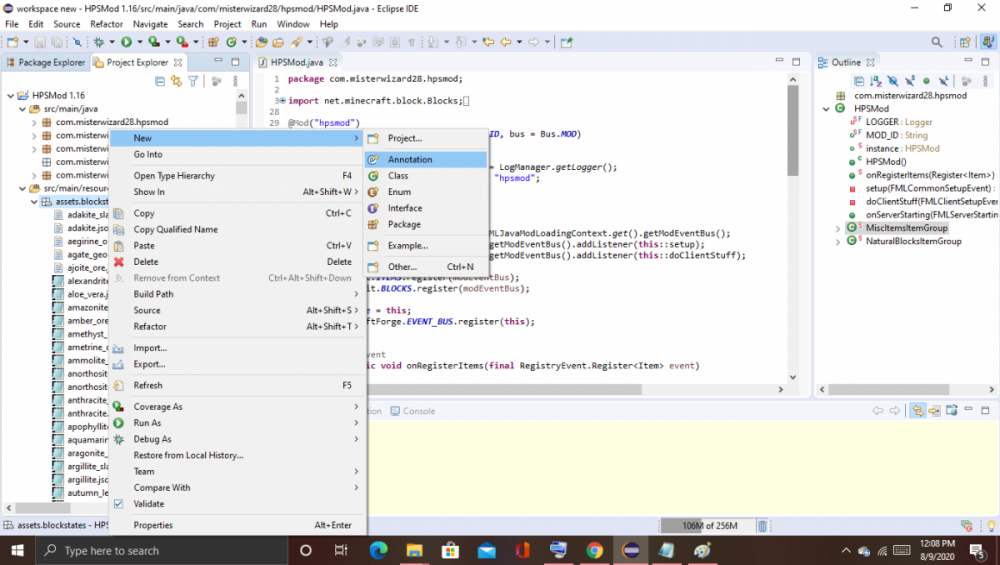Collapse the src/main/java folder
This screenshot has height=565, width=1000.
click(x=22, y=108)
